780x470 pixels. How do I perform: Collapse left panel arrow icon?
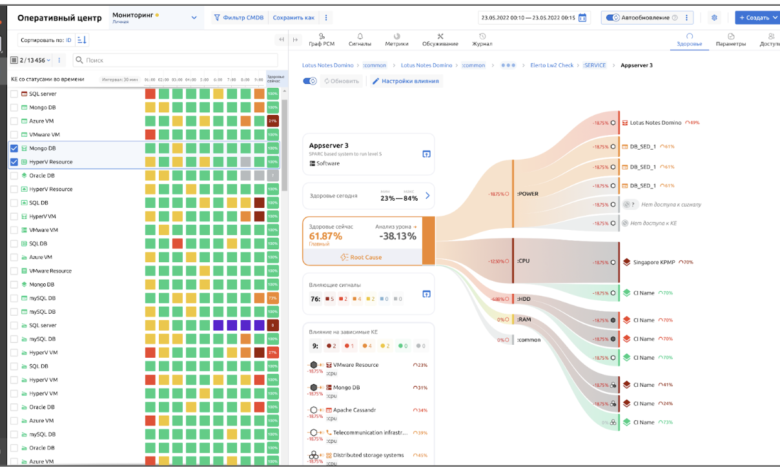pyautogui.click(x=282, y=39)
